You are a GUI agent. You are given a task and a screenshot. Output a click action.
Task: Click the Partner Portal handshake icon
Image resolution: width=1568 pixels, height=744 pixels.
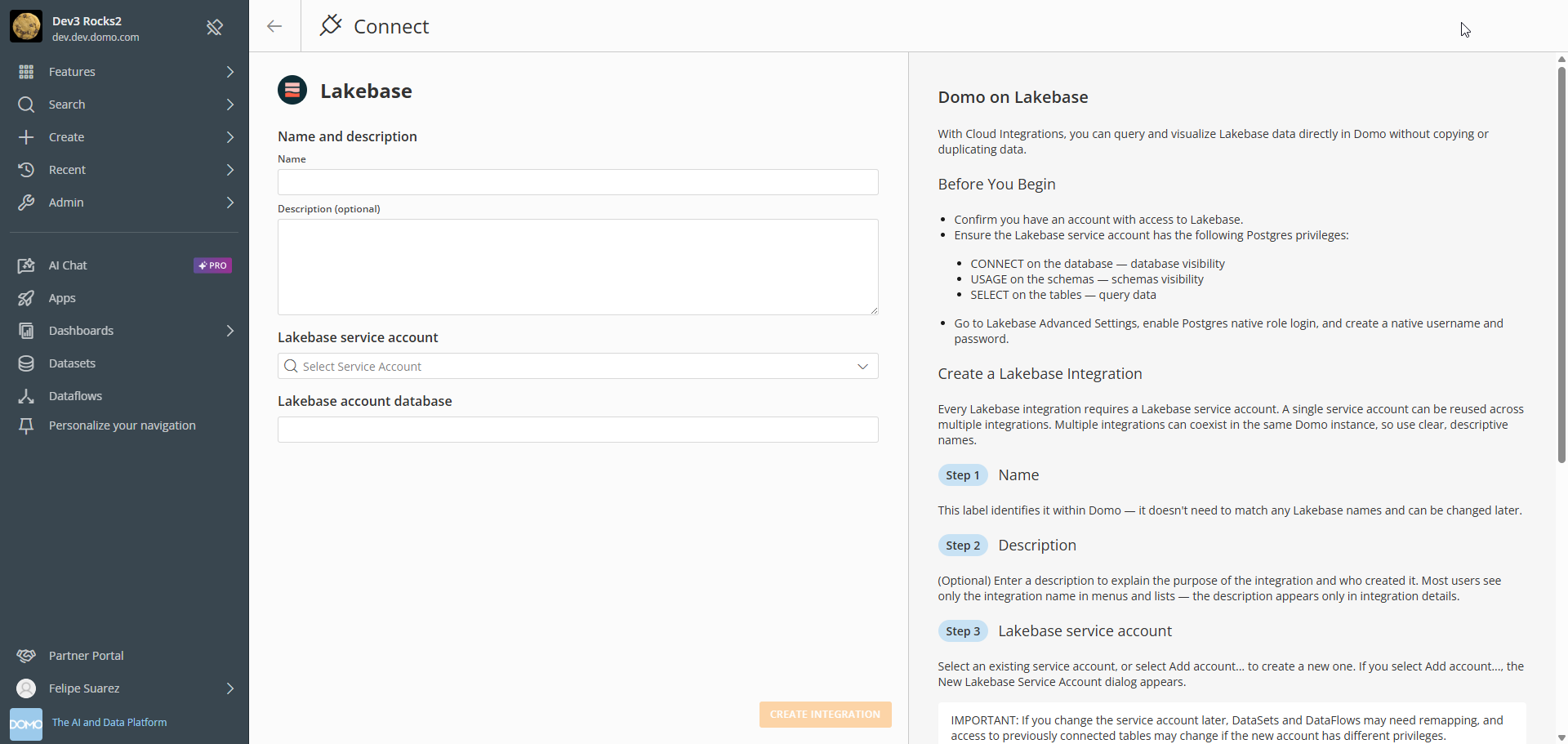26,656
